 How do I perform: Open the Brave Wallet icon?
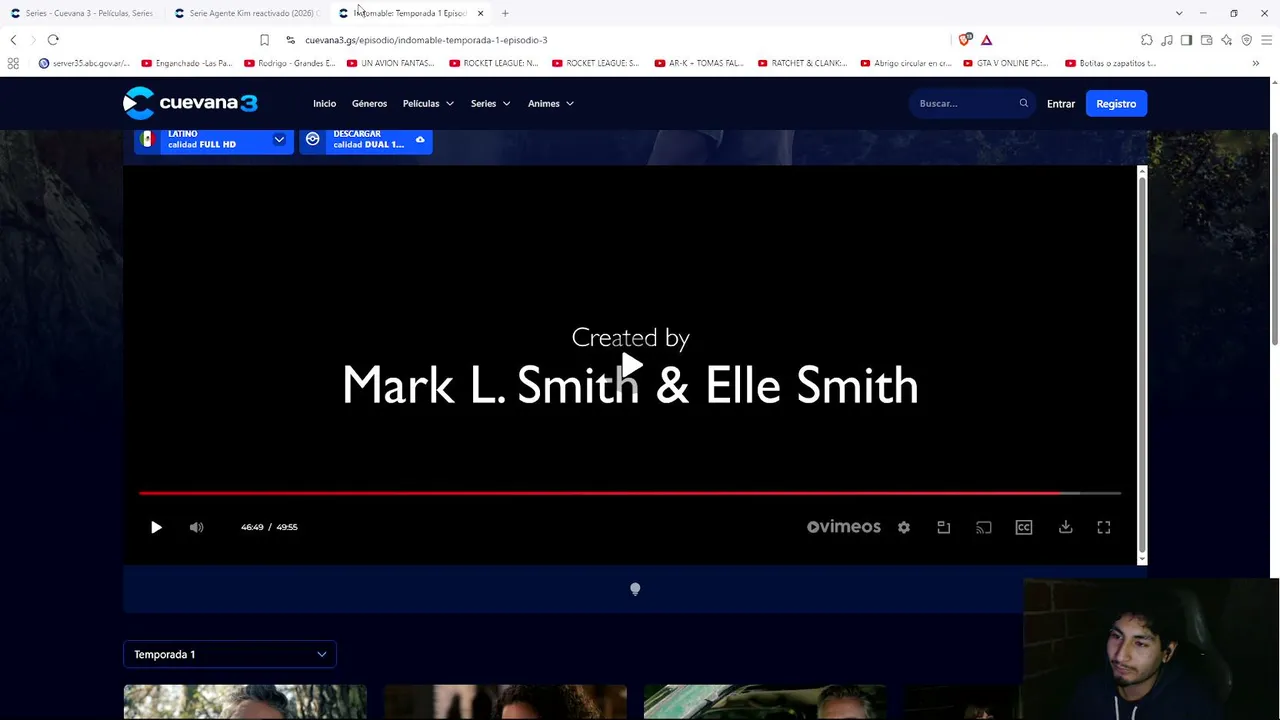click(x=1207, y=40)
